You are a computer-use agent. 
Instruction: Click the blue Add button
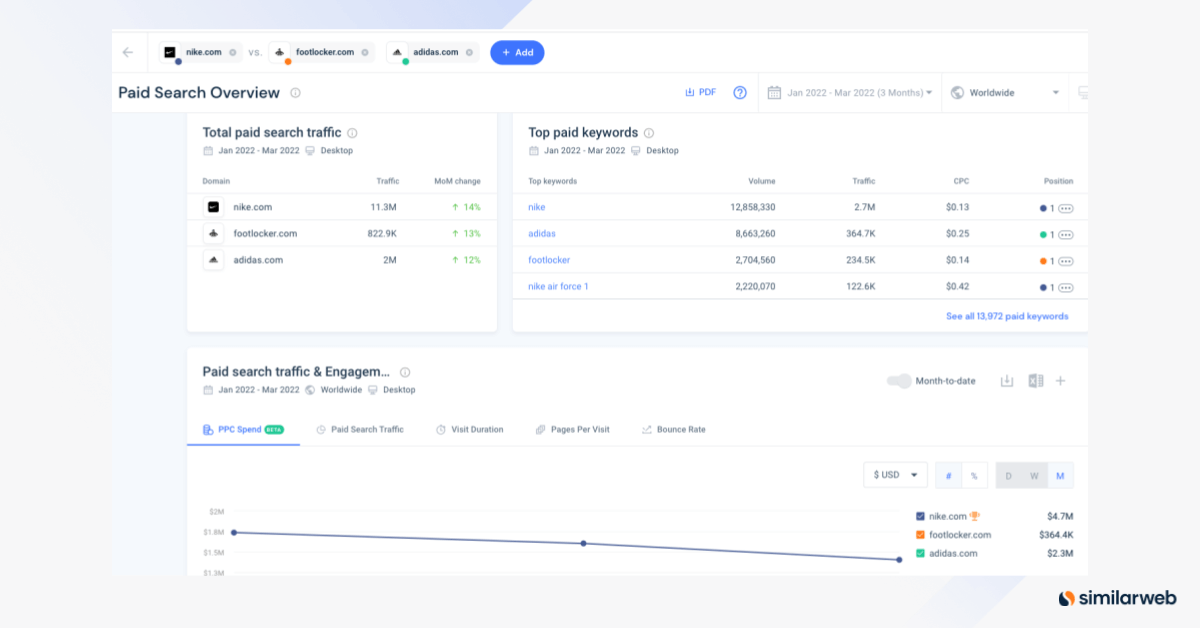click(517, 52)
